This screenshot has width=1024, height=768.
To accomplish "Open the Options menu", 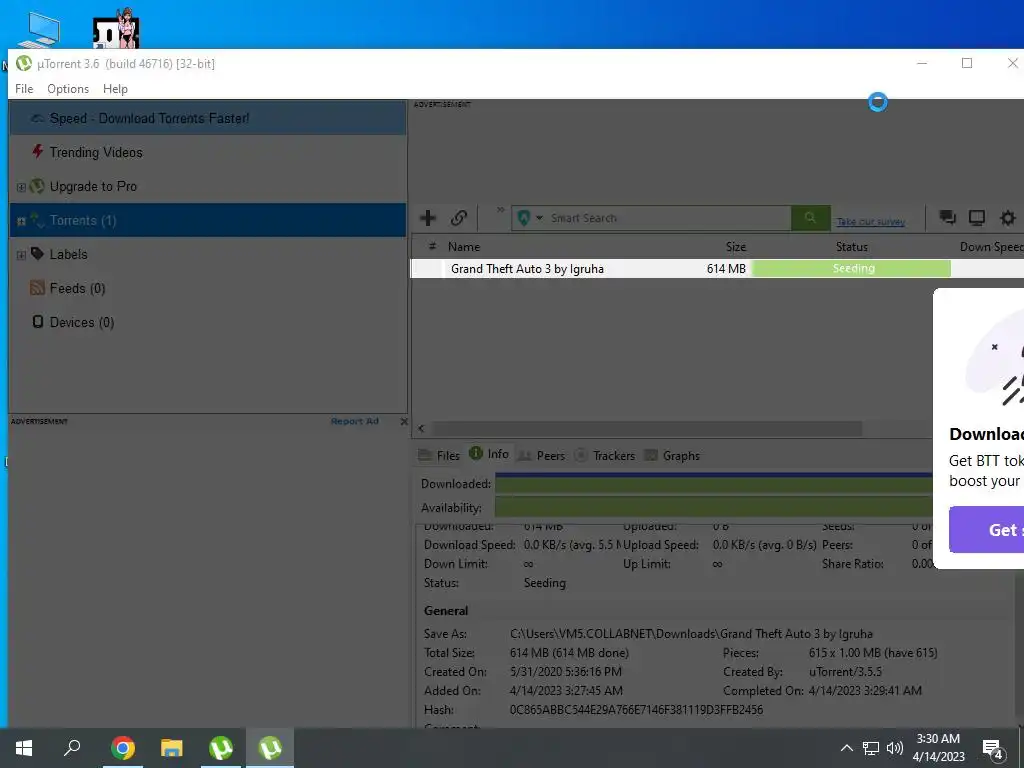I will pos(68,89).
